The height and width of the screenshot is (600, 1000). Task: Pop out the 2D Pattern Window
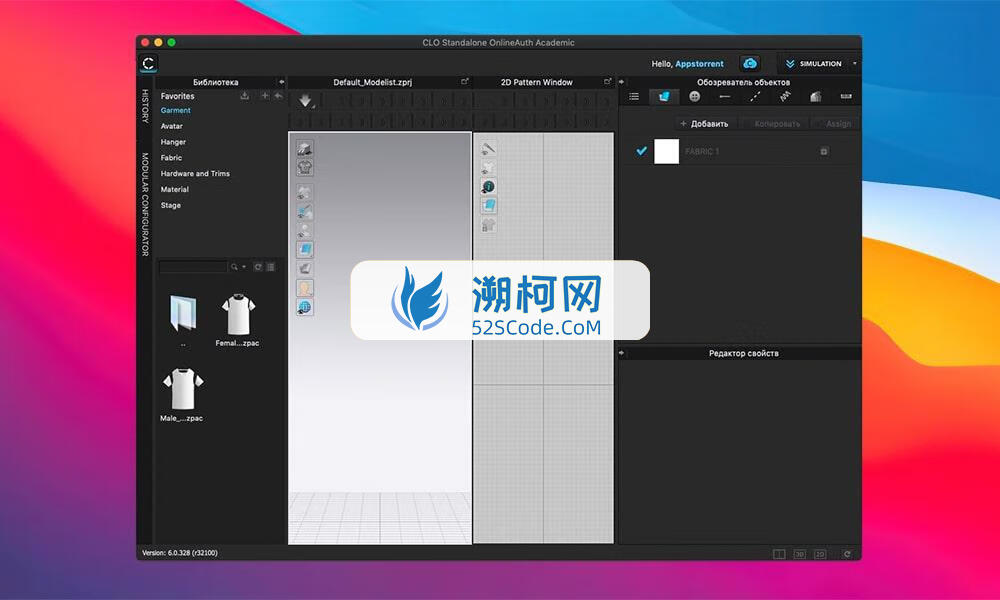[608, 82]
